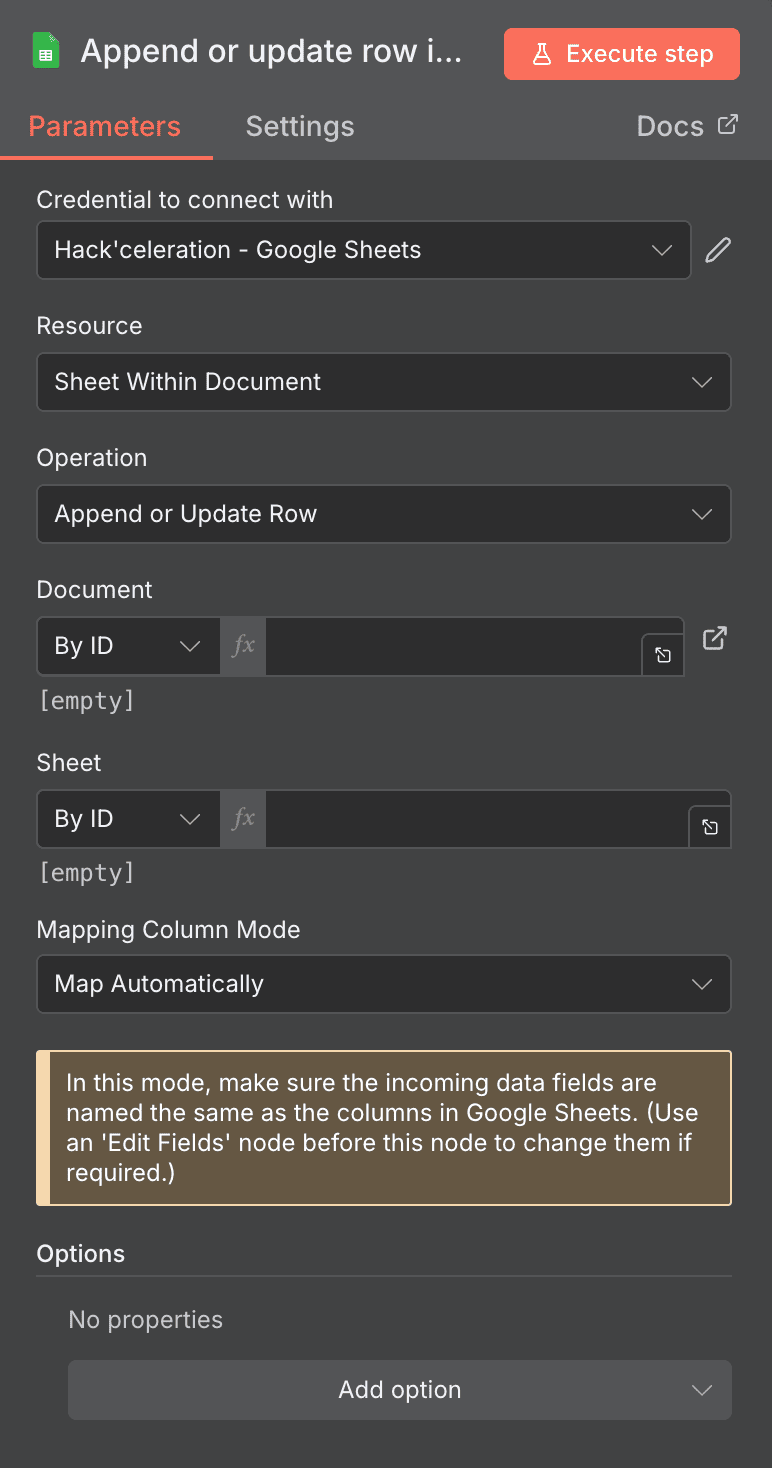Screen dimensions: 772x1468
Task: Open the spreadsheet via external link icon
Action: tap(715, 637)
